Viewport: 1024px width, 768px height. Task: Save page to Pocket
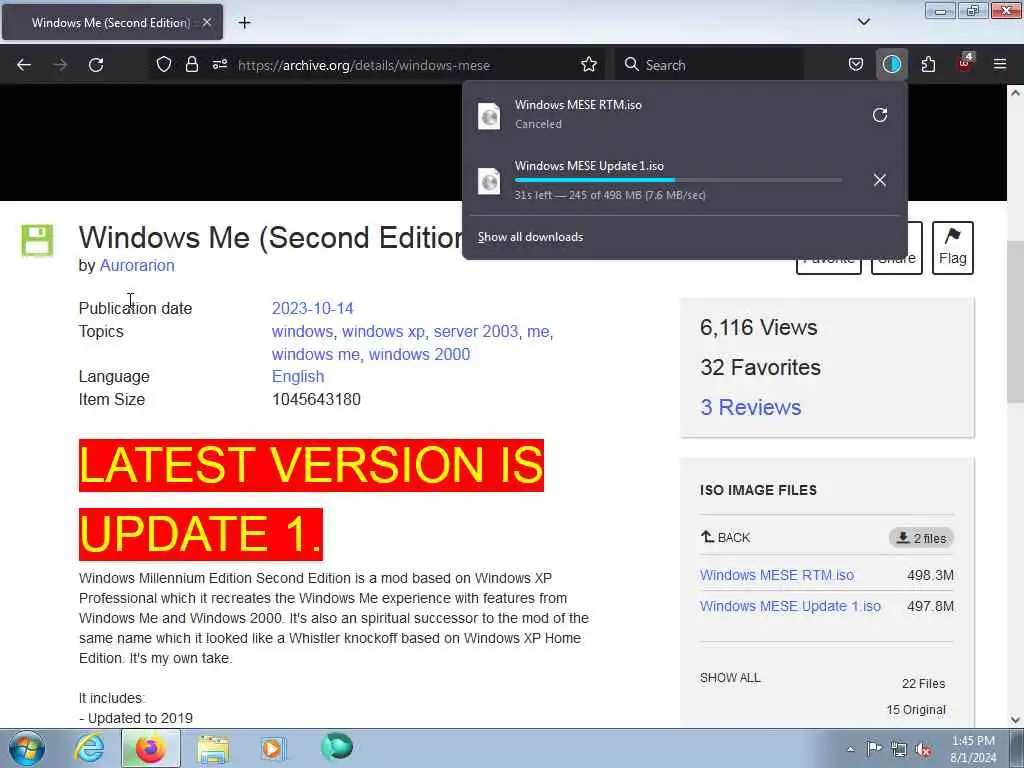[856, 65]
